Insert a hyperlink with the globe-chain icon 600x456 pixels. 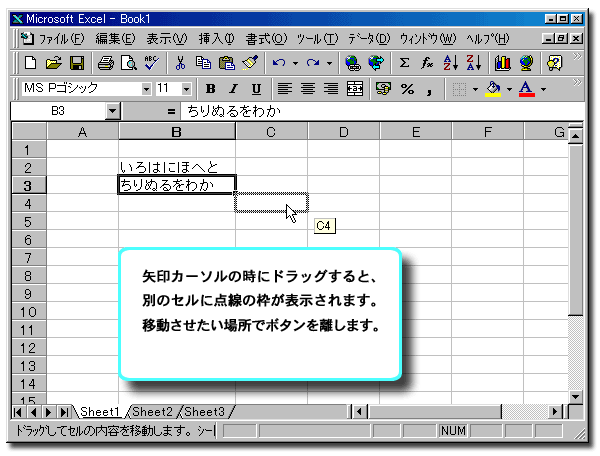click(x=353, y=63)
